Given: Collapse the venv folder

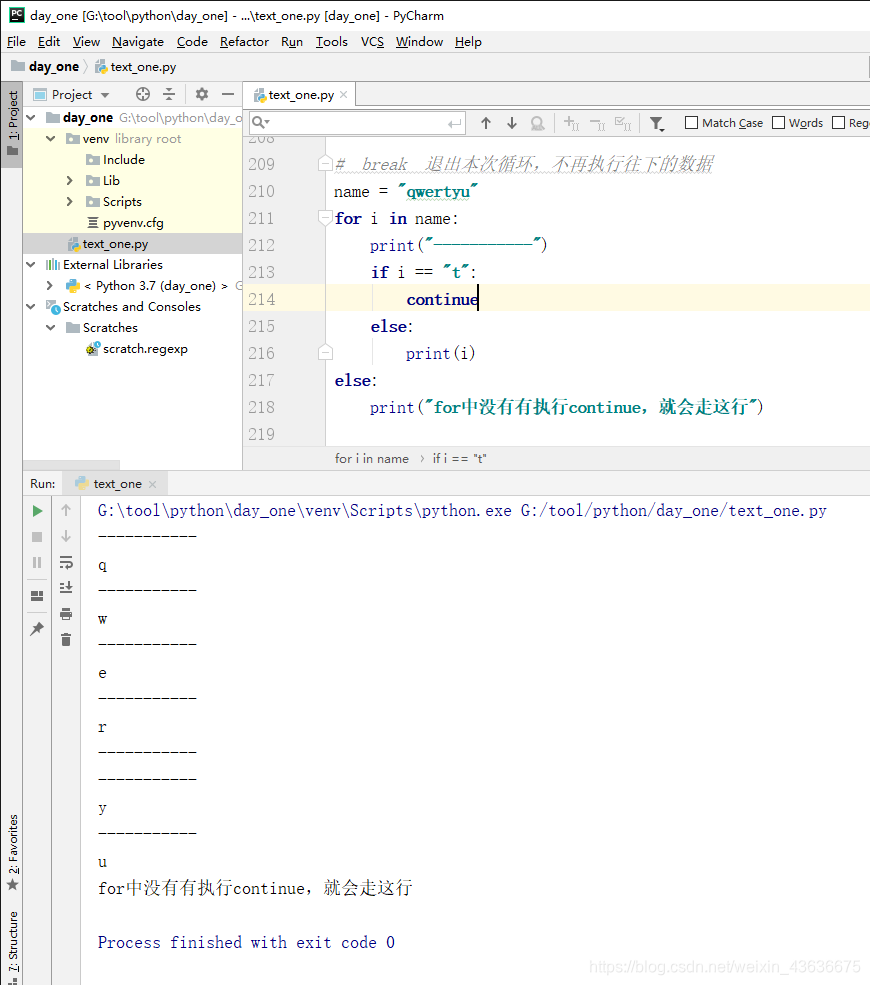Looking at the screenshot, I should click(x=51, y=138).
